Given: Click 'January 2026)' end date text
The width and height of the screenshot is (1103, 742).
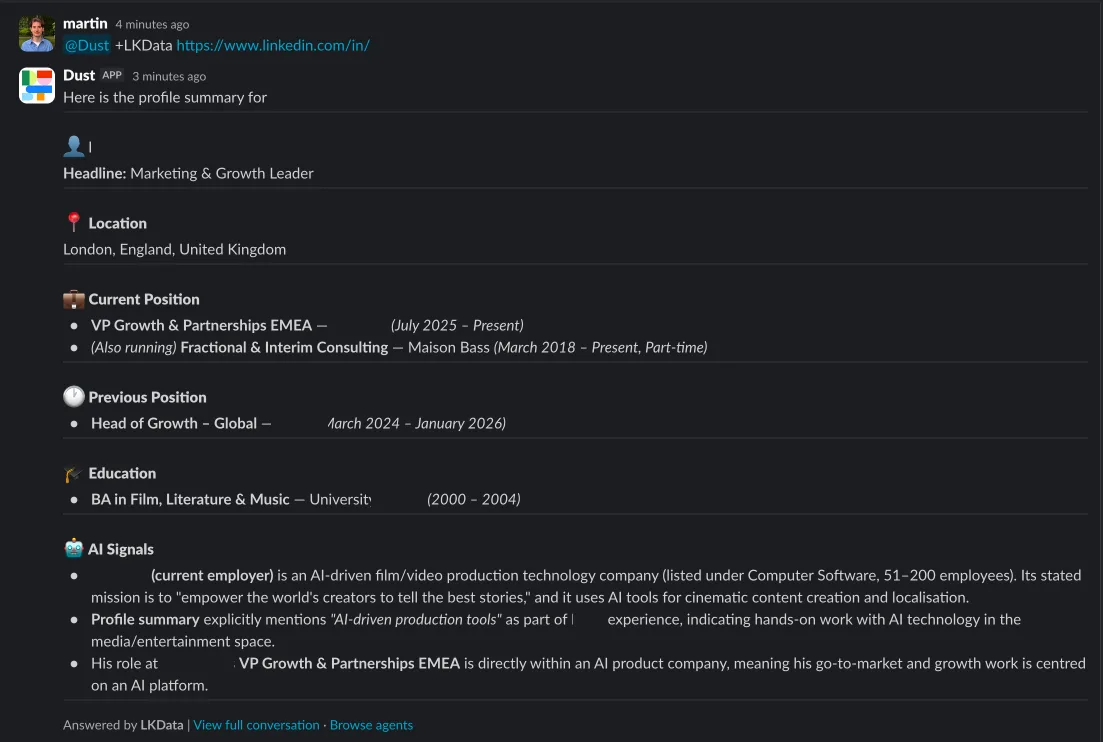Looking at the screenshot, I should tap(460, 423).
